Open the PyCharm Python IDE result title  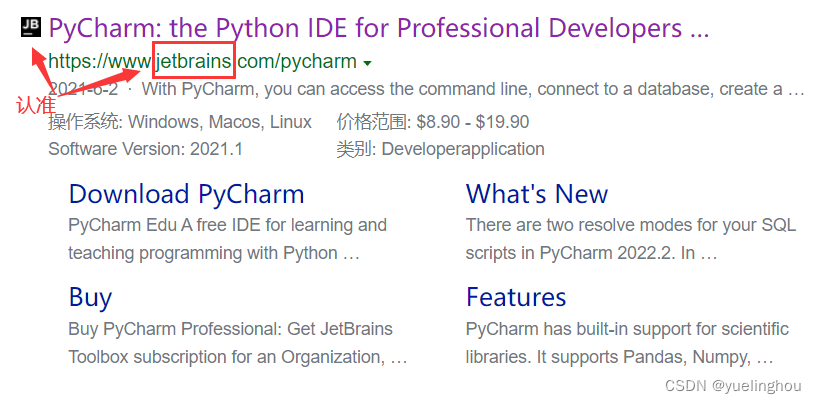[379, 28]
